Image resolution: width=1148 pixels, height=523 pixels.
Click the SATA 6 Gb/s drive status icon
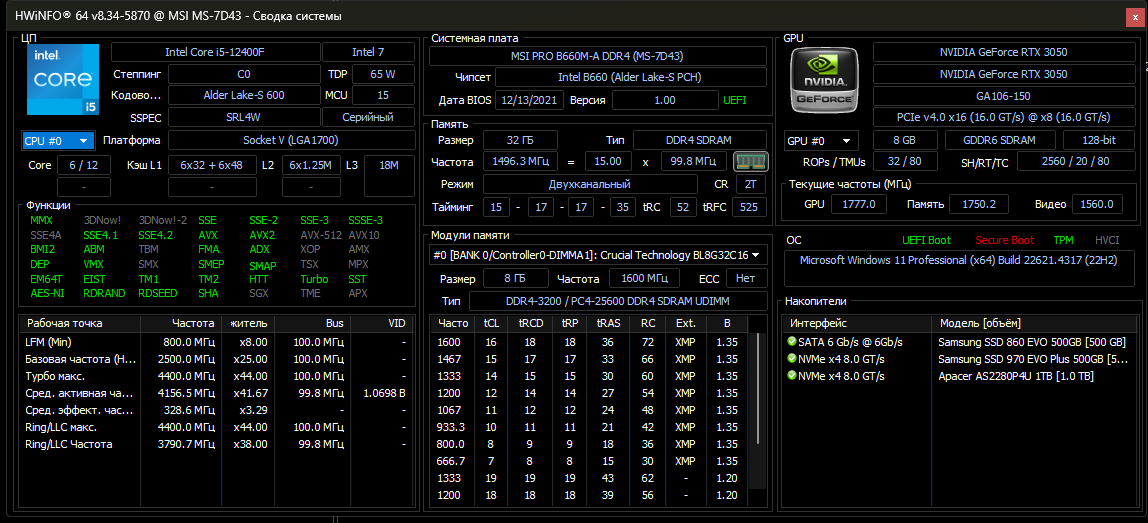tap(791, 342)
